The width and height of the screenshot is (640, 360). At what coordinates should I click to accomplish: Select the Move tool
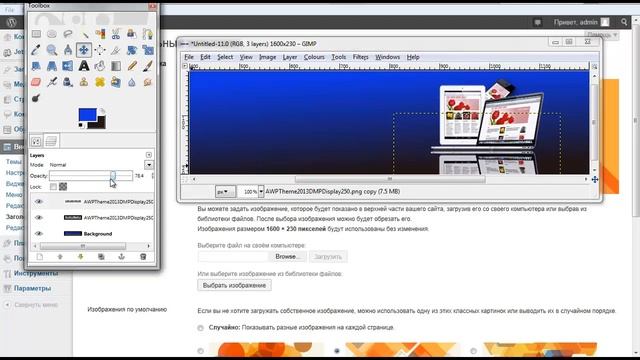coord(84,50)
